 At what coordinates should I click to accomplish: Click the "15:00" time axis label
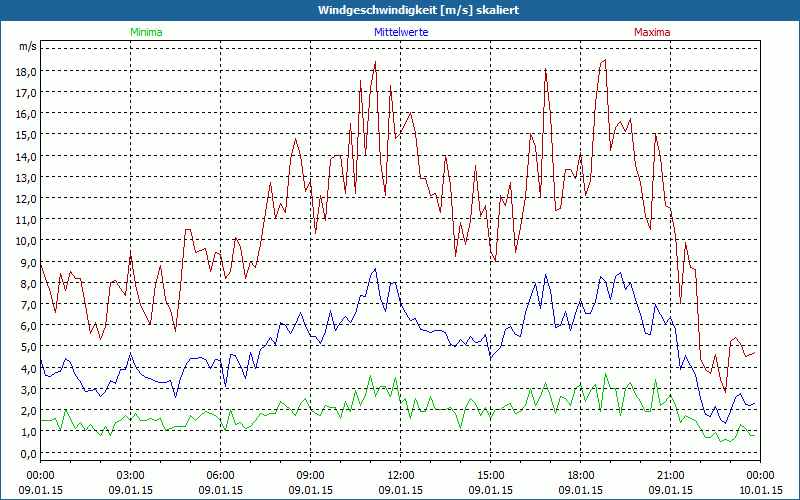(x=490, y=476)
